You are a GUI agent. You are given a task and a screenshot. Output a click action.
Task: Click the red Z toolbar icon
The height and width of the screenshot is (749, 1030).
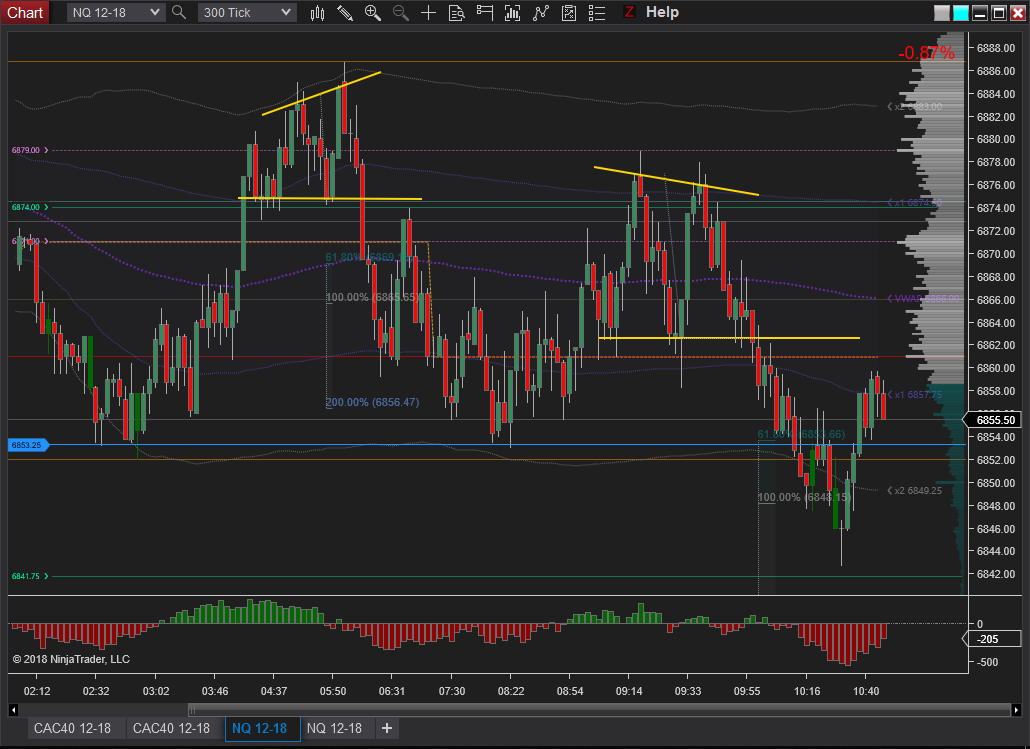coord(629,12)
